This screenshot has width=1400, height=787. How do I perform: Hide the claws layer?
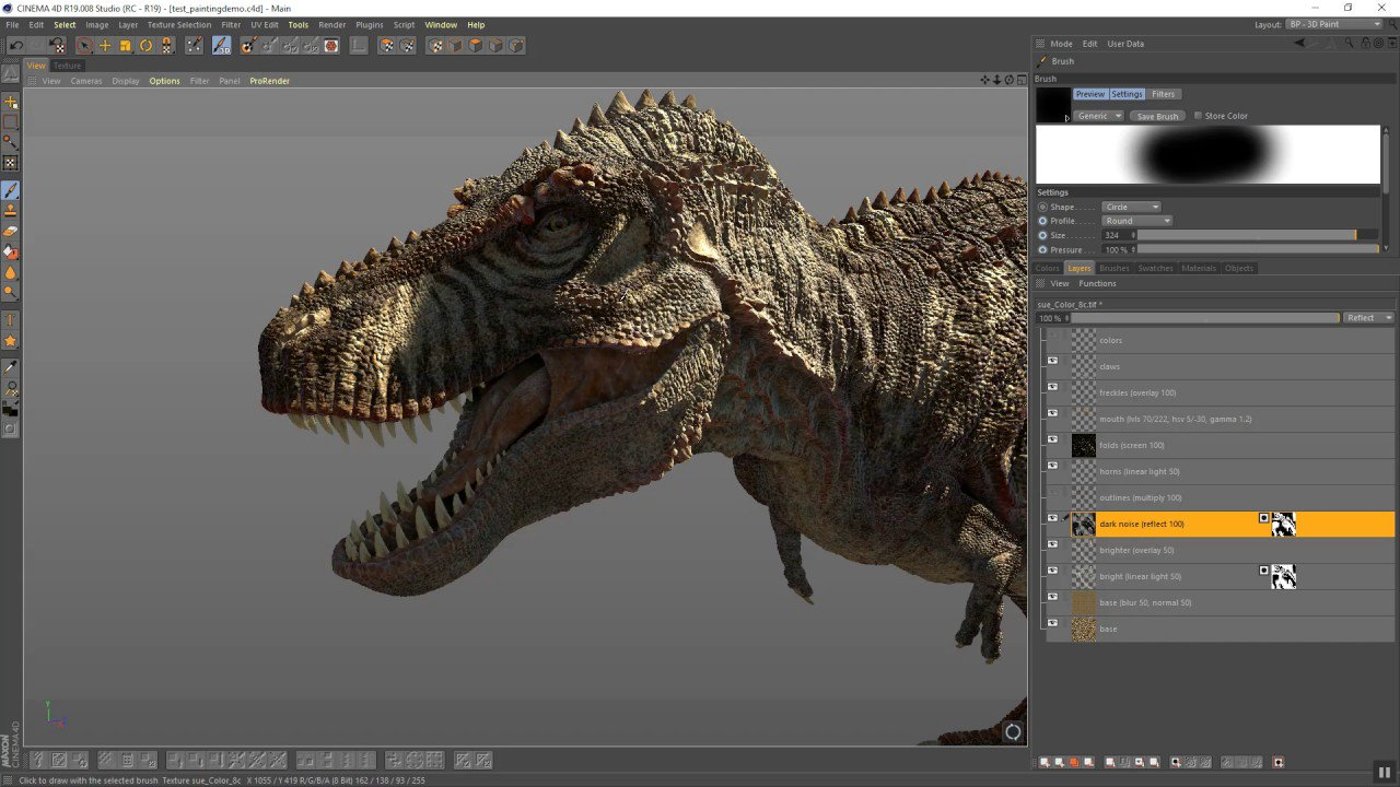[1052, 361]
